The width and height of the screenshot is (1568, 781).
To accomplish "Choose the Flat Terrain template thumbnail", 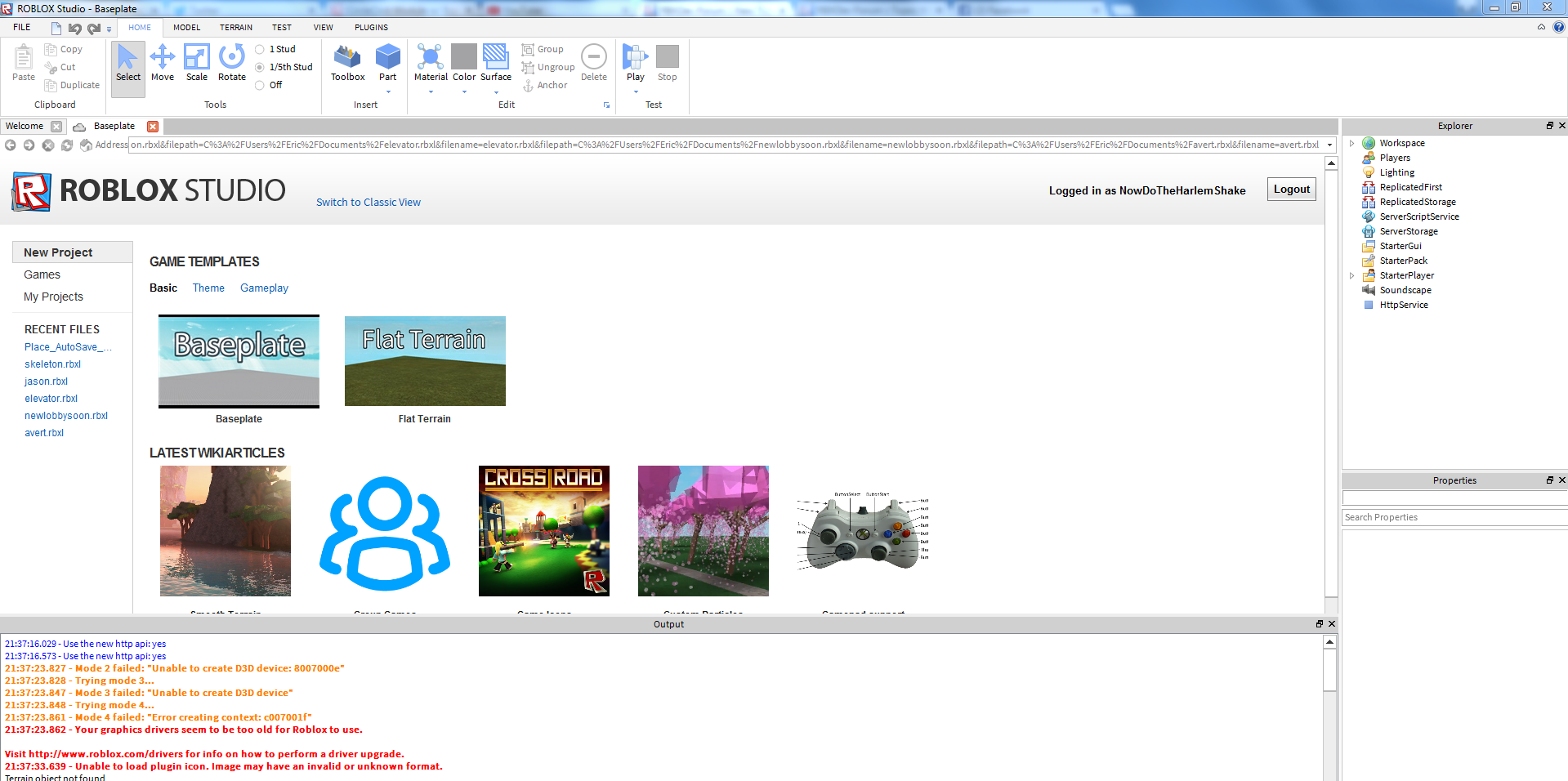I will pyautogui.click(x=425, y=361).
